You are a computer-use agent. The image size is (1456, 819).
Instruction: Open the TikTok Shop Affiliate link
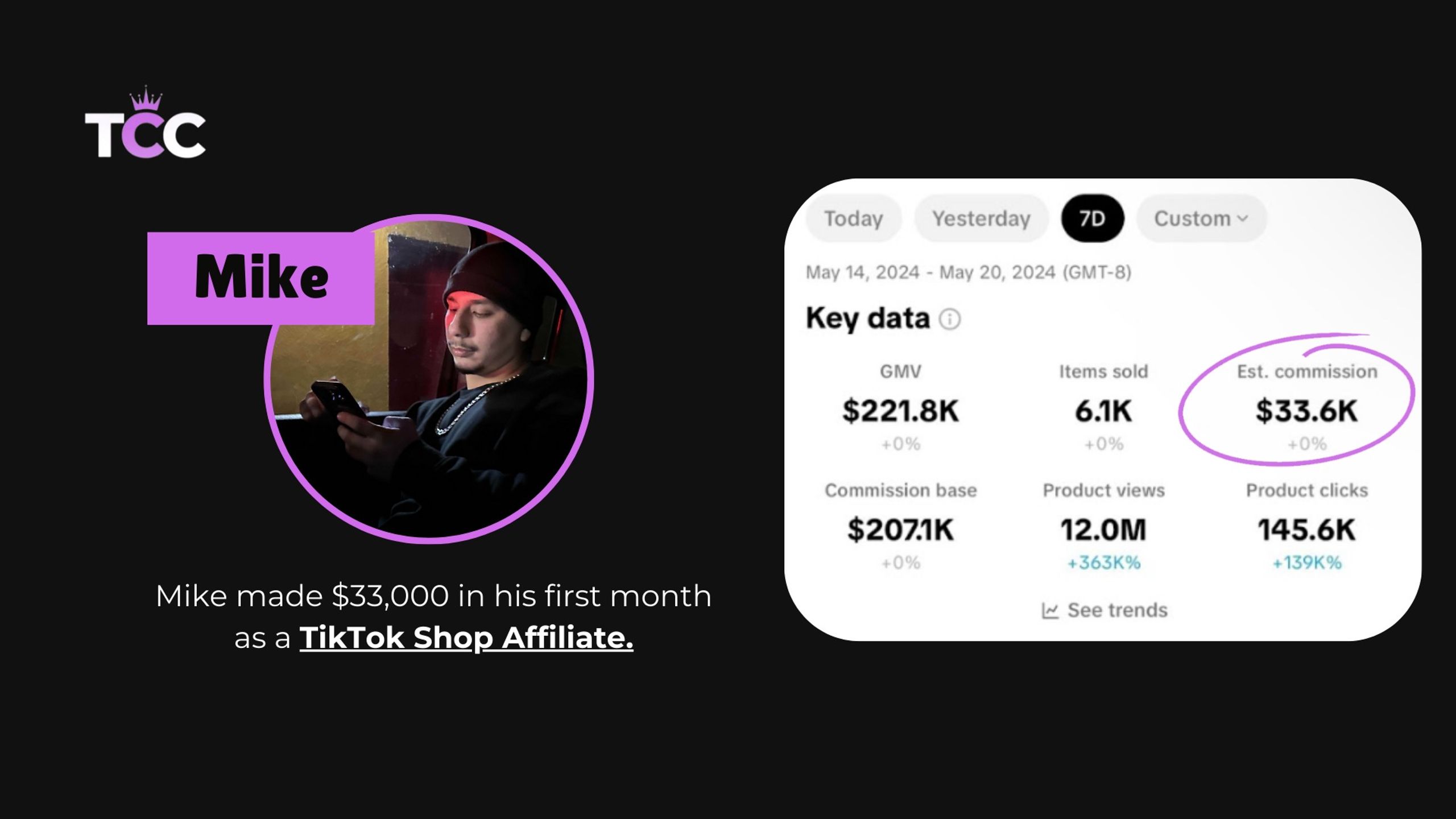click(466, 638)
